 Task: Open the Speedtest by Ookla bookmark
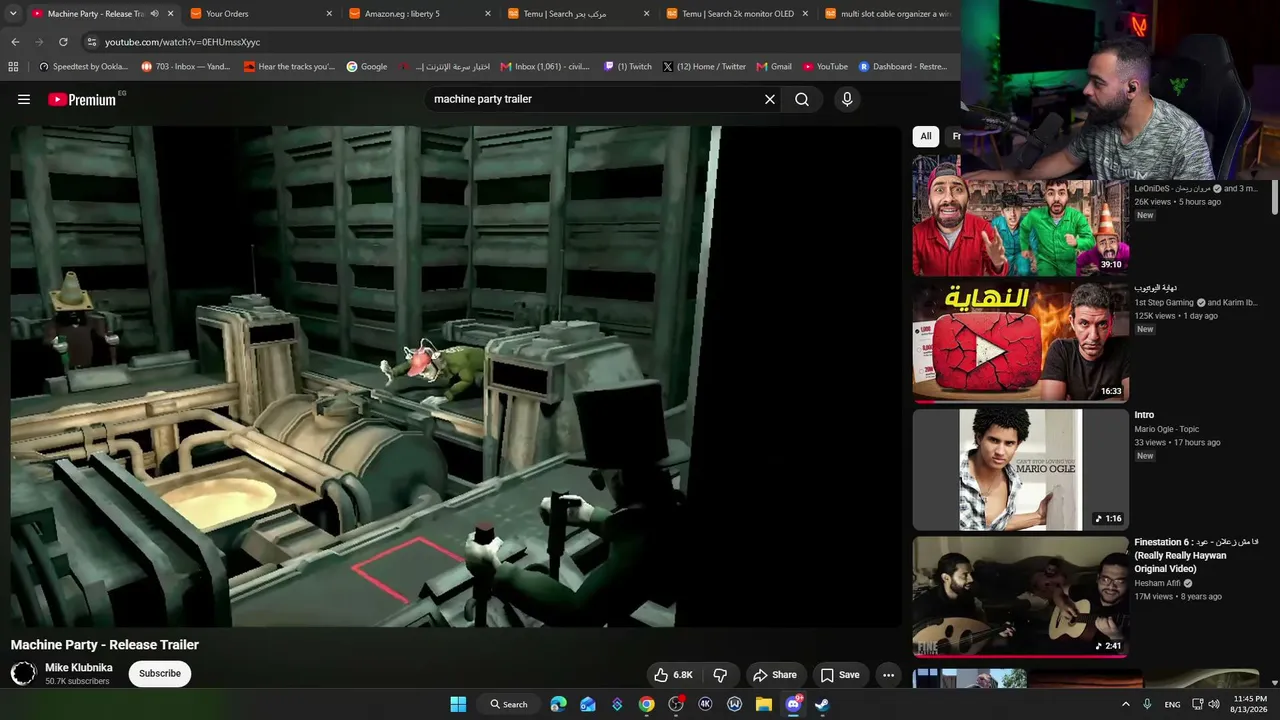[x=83, y=67]
